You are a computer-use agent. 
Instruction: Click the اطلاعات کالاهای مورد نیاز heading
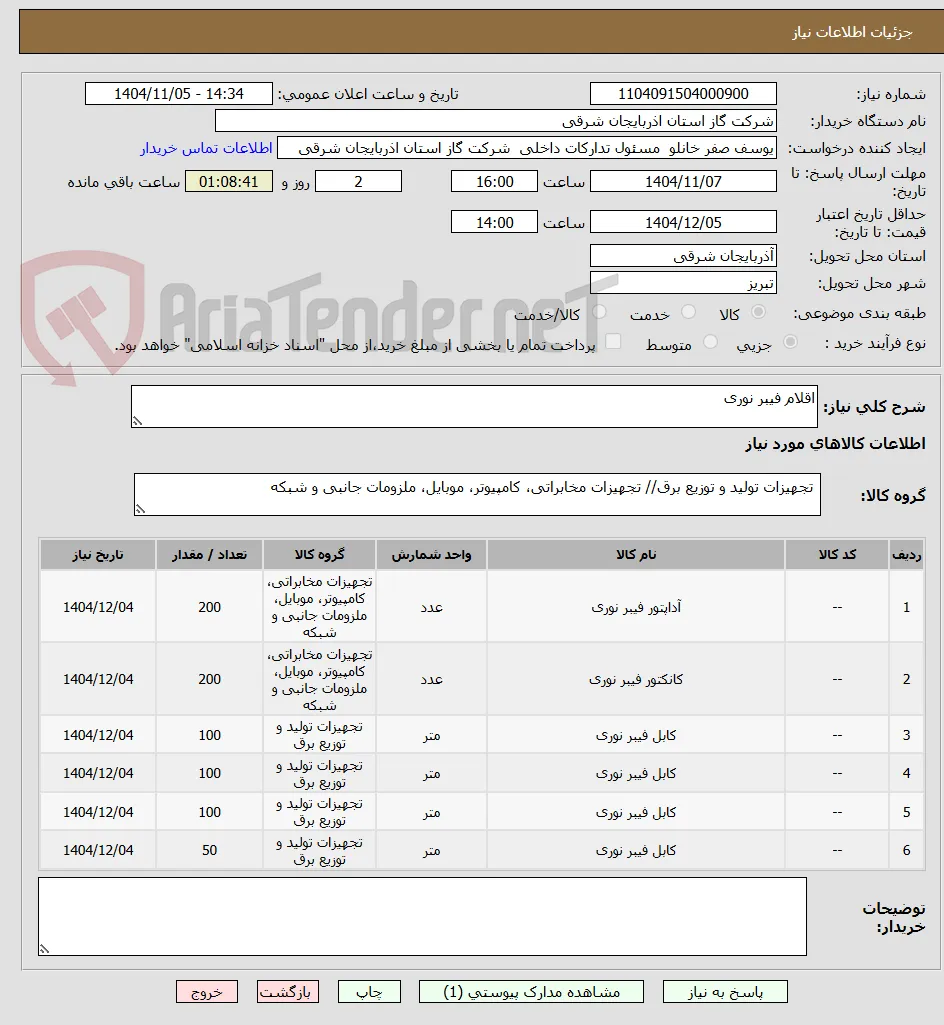pyautogui.click(x=835, y=444)
